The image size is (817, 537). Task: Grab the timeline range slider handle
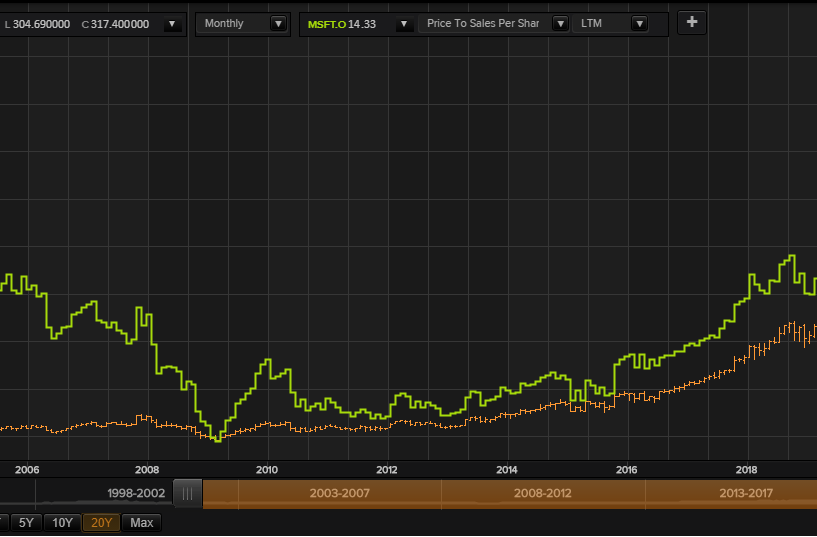(188, 494)
